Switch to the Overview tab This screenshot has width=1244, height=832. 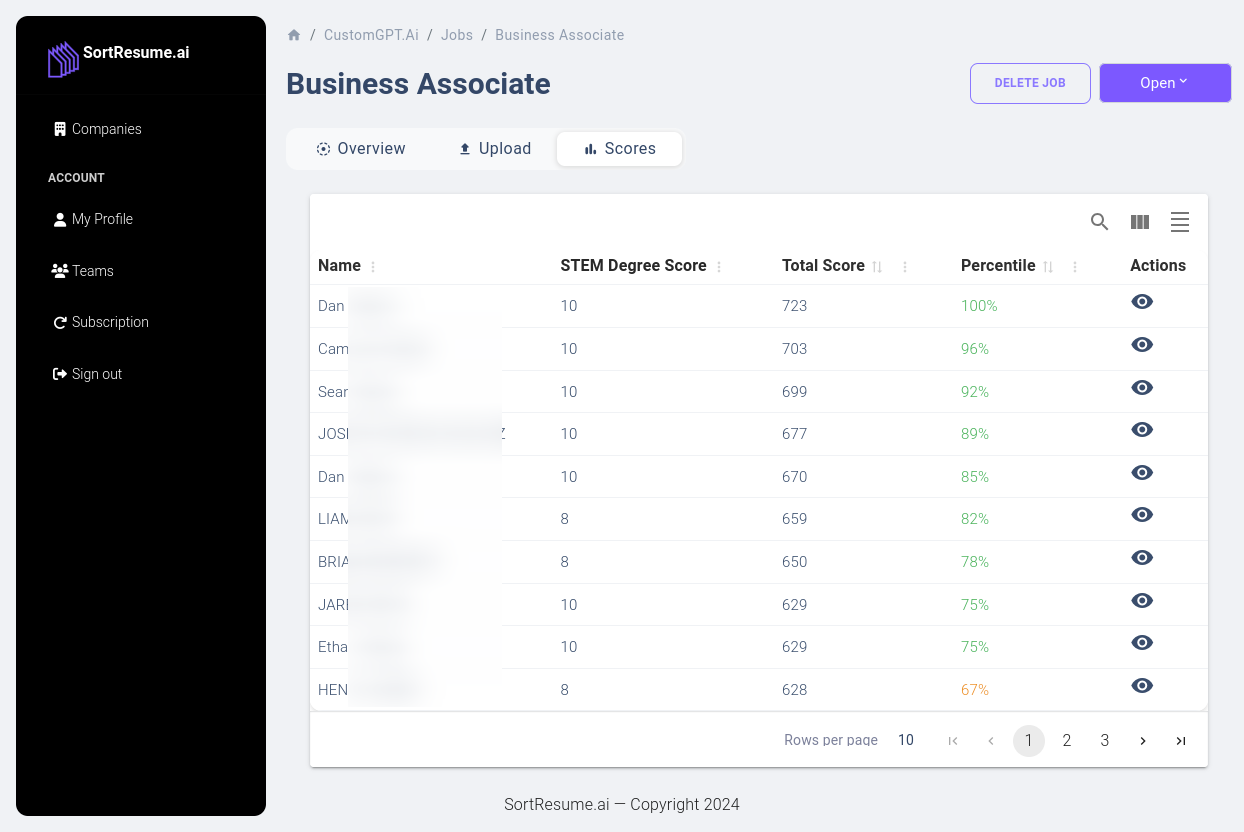pyautogui.click(x=361, y=148)
